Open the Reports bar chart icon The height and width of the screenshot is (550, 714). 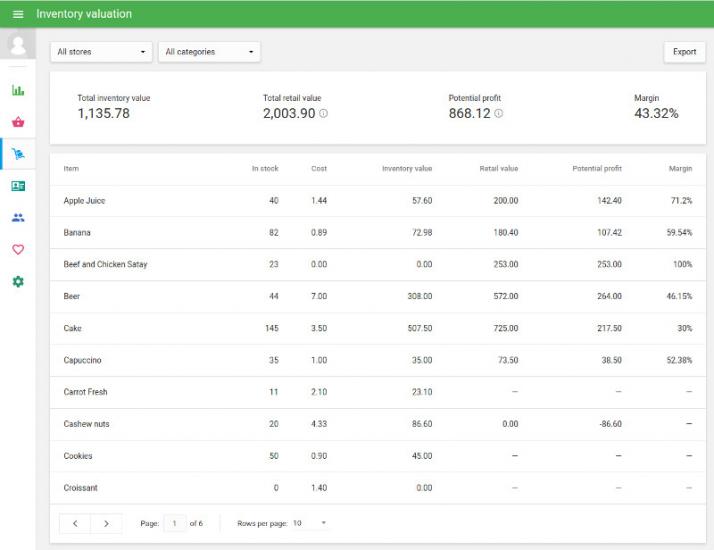[x=18, y=90]
